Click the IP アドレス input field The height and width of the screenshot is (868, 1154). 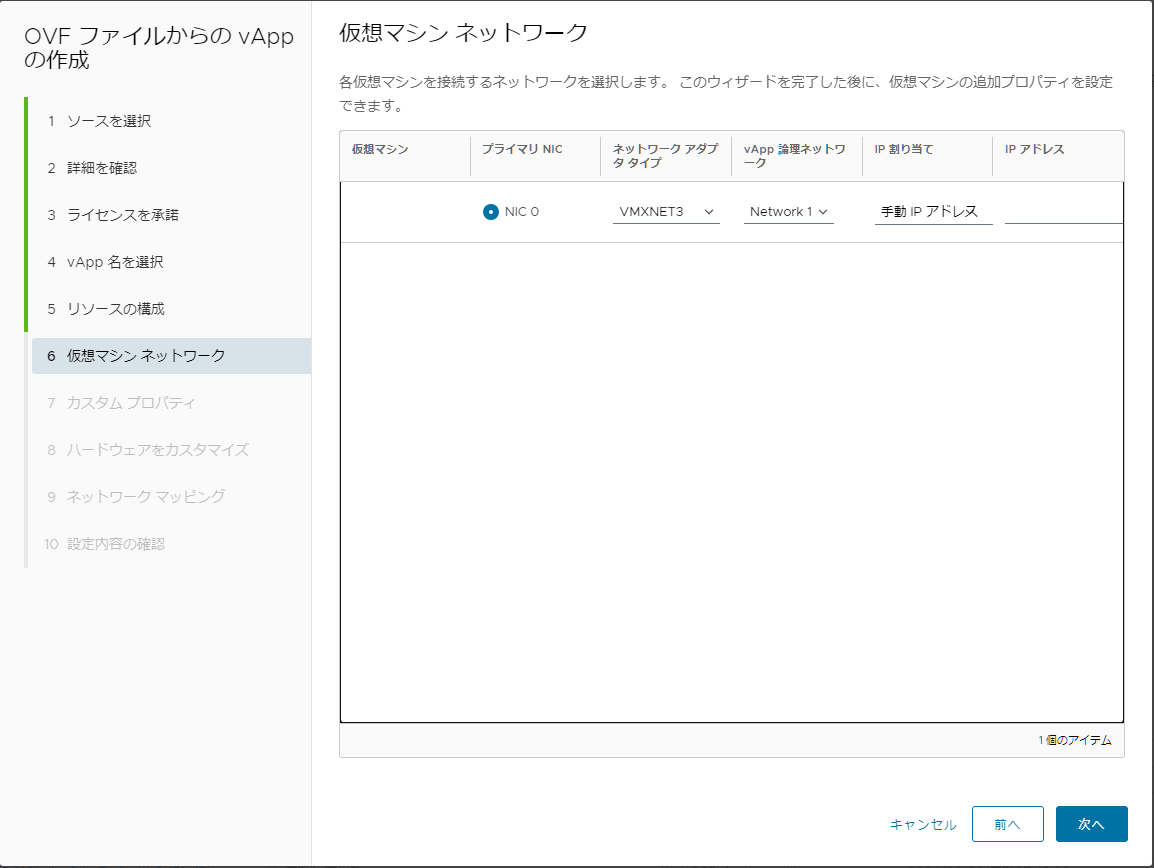point(1063,212)
